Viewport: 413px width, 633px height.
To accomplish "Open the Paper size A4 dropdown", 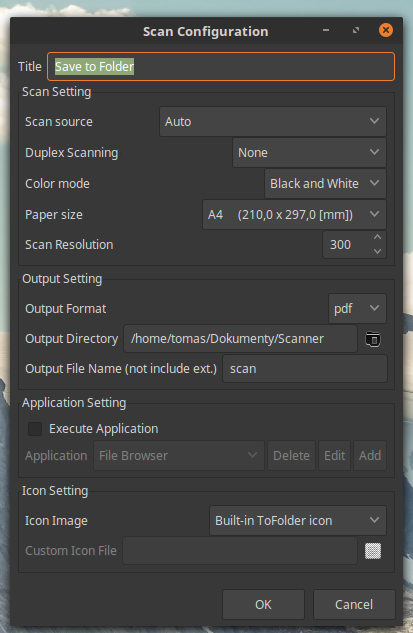I will pyautogui.click(x=294, y=215).
